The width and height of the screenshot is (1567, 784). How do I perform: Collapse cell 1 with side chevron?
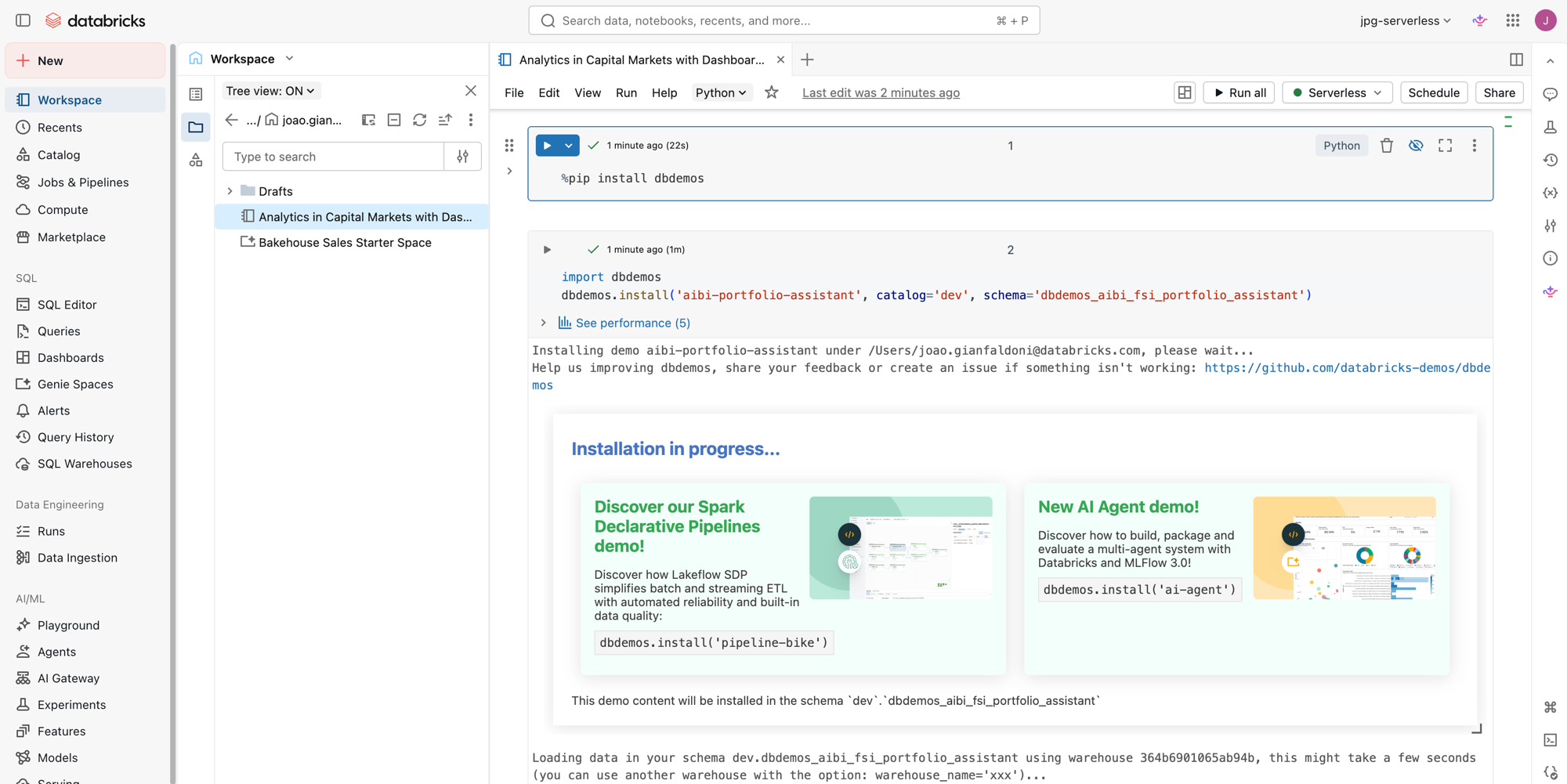coord(509,171)
